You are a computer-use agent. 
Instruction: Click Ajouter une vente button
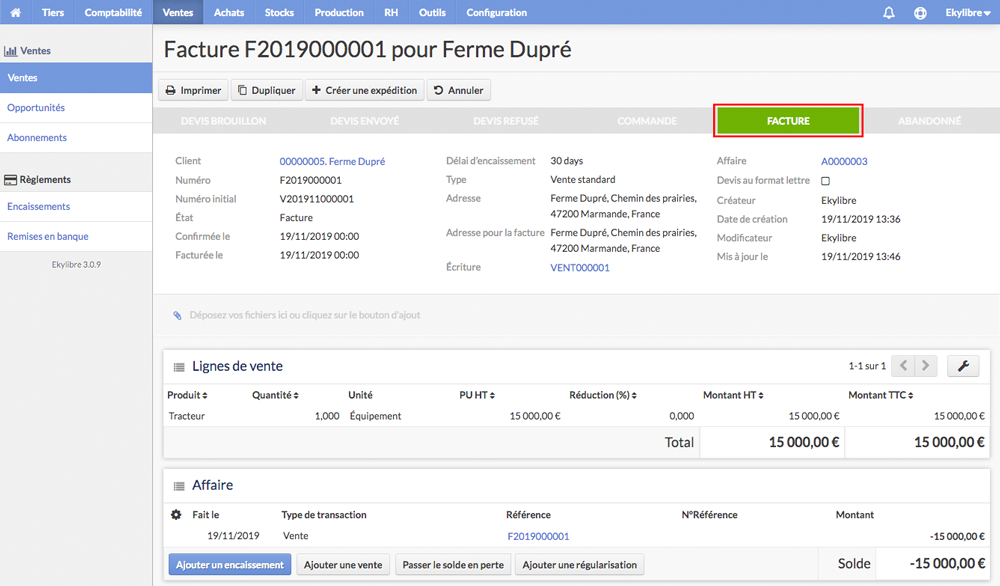tap(343, 564)
